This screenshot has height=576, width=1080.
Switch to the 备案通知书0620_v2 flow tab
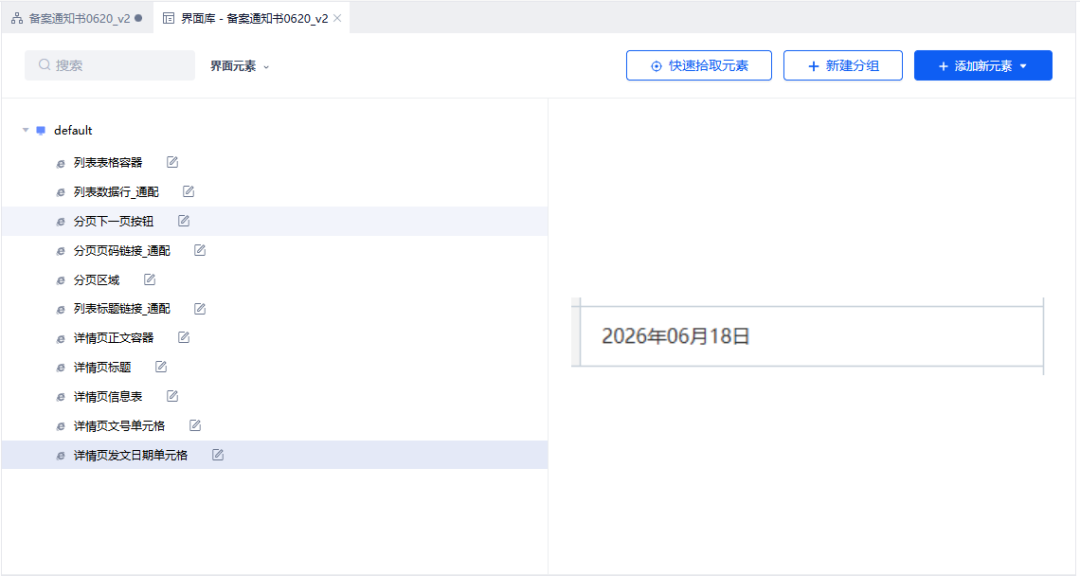77,19
